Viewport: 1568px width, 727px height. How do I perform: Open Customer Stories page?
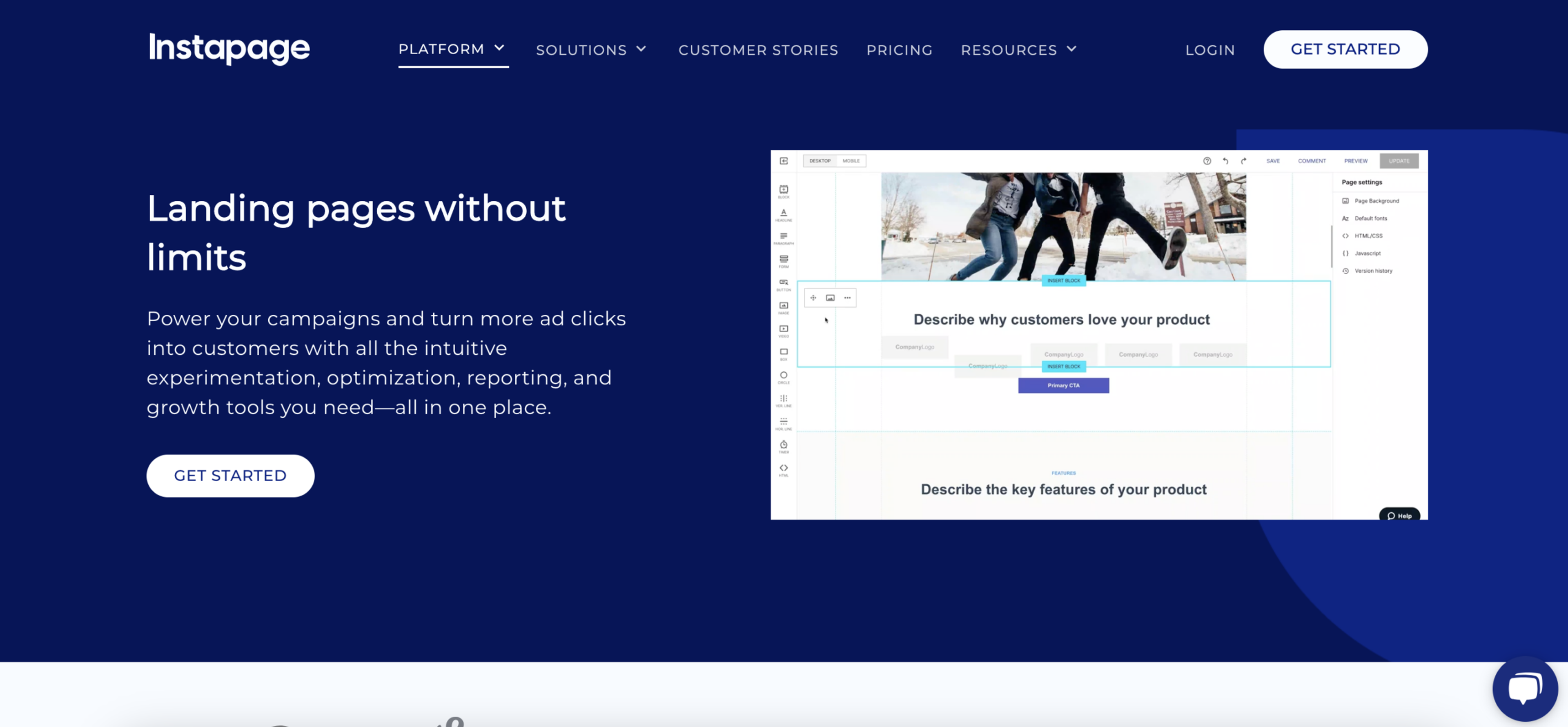coord(758,50)
